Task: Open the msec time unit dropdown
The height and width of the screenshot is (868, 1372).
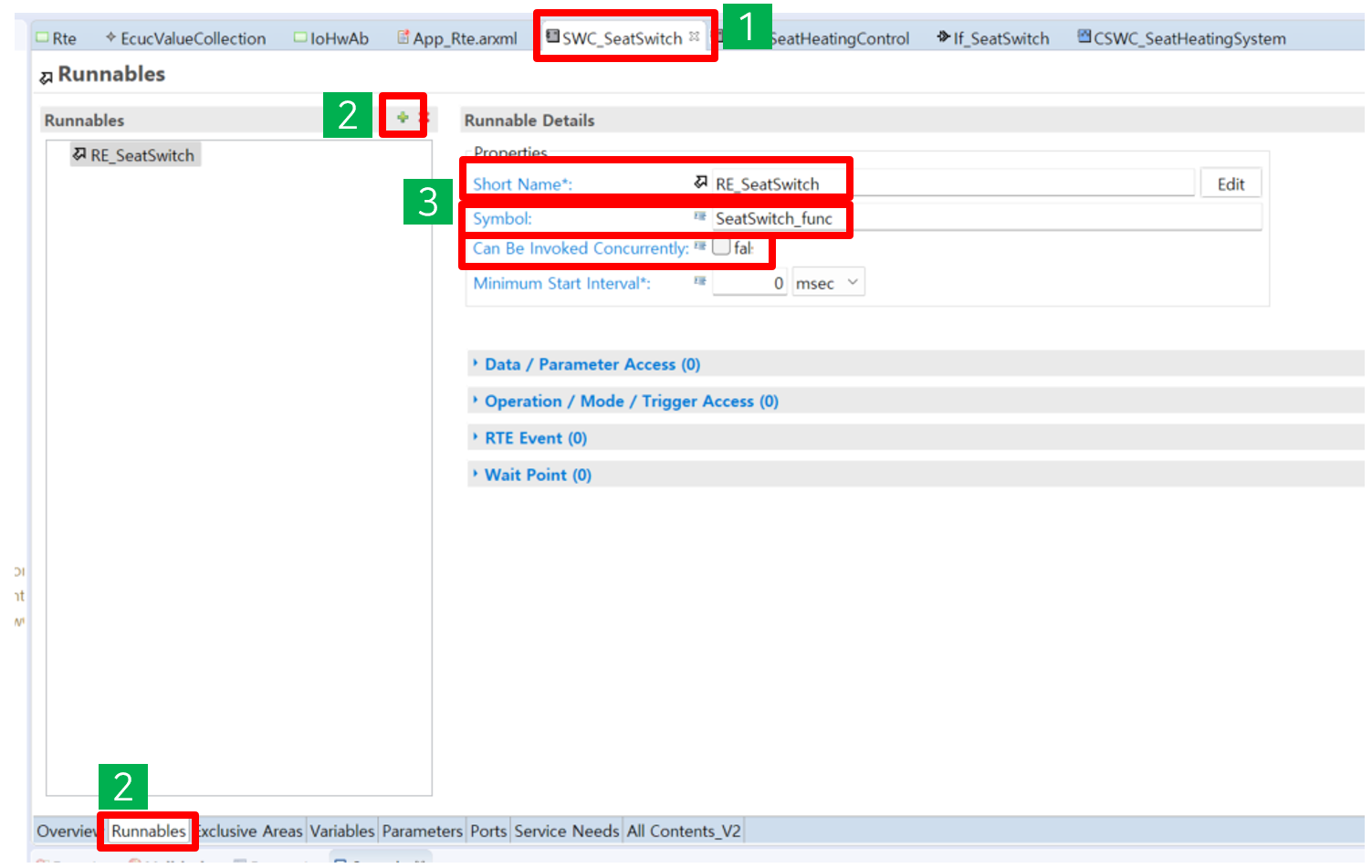Action: [827, 283]
